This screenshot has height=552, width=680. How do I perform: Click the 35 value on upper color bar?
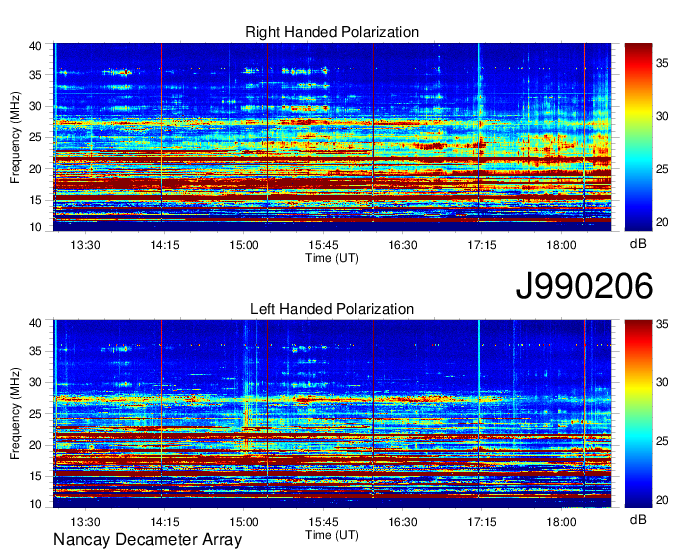coord(662,63)
